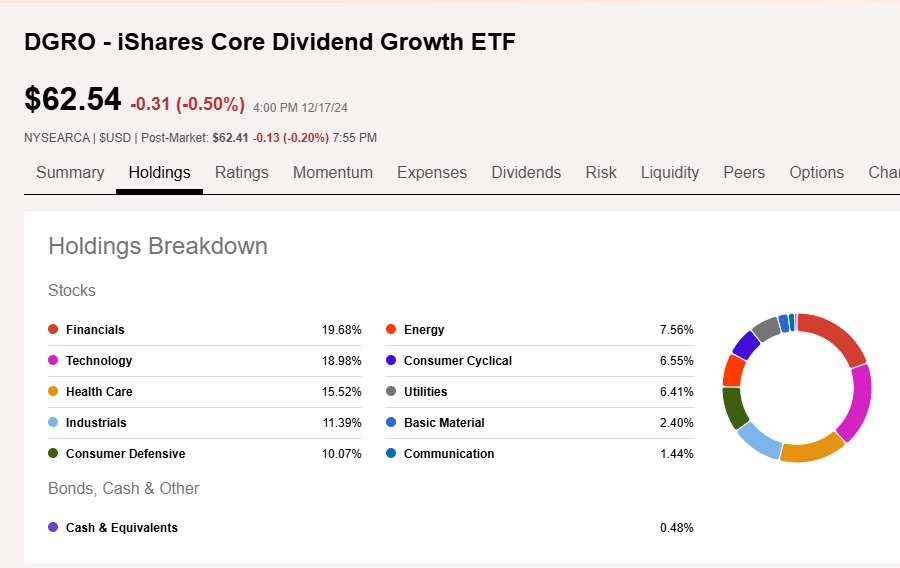Click the magenta Technology legend dot
The height and width of the screenshot is (568, 900).
pyautogui.click(x=53, y=360)
